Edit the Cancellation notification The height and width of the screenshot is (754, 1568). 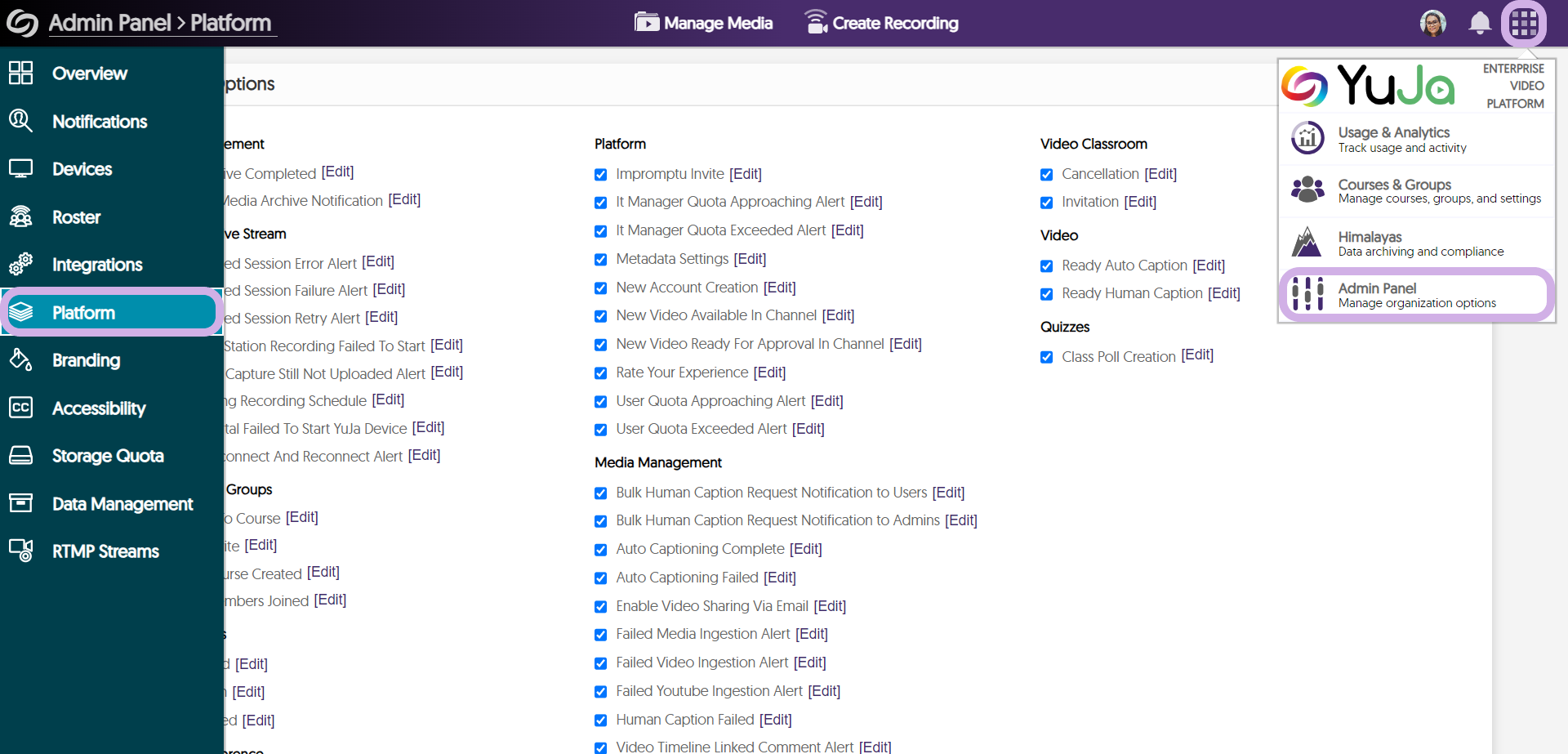[1160, 174]
